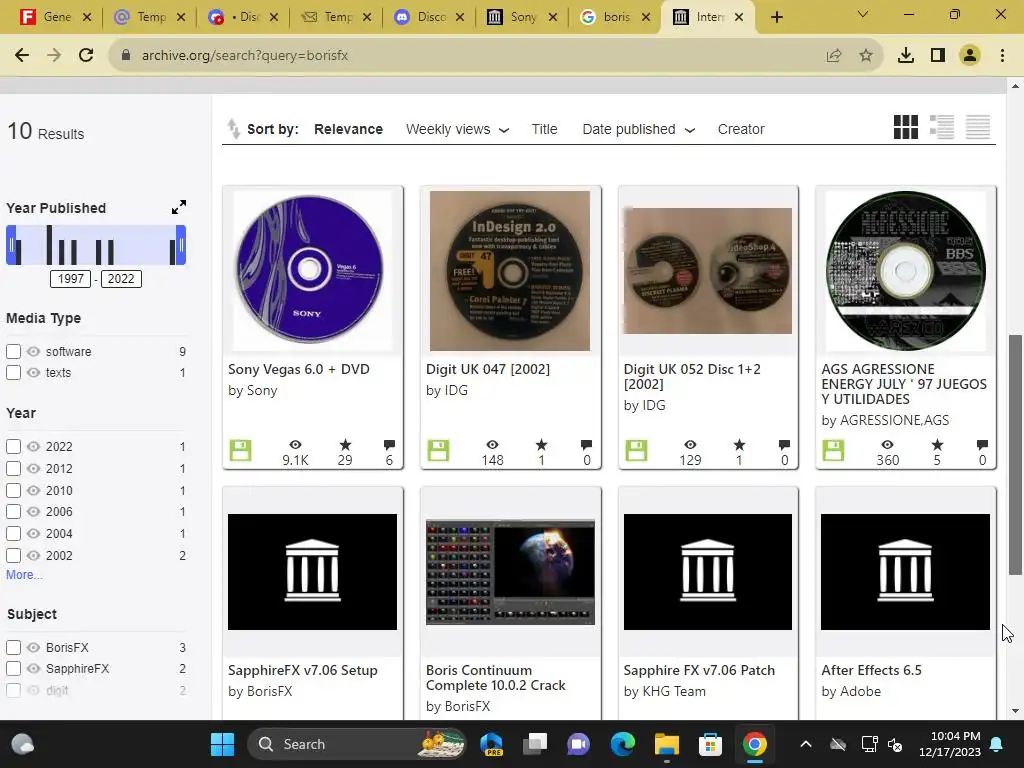The width and height of the screenshot is (1024, 768).
Task: Show more Year filter options
Action: click(24, 575)
